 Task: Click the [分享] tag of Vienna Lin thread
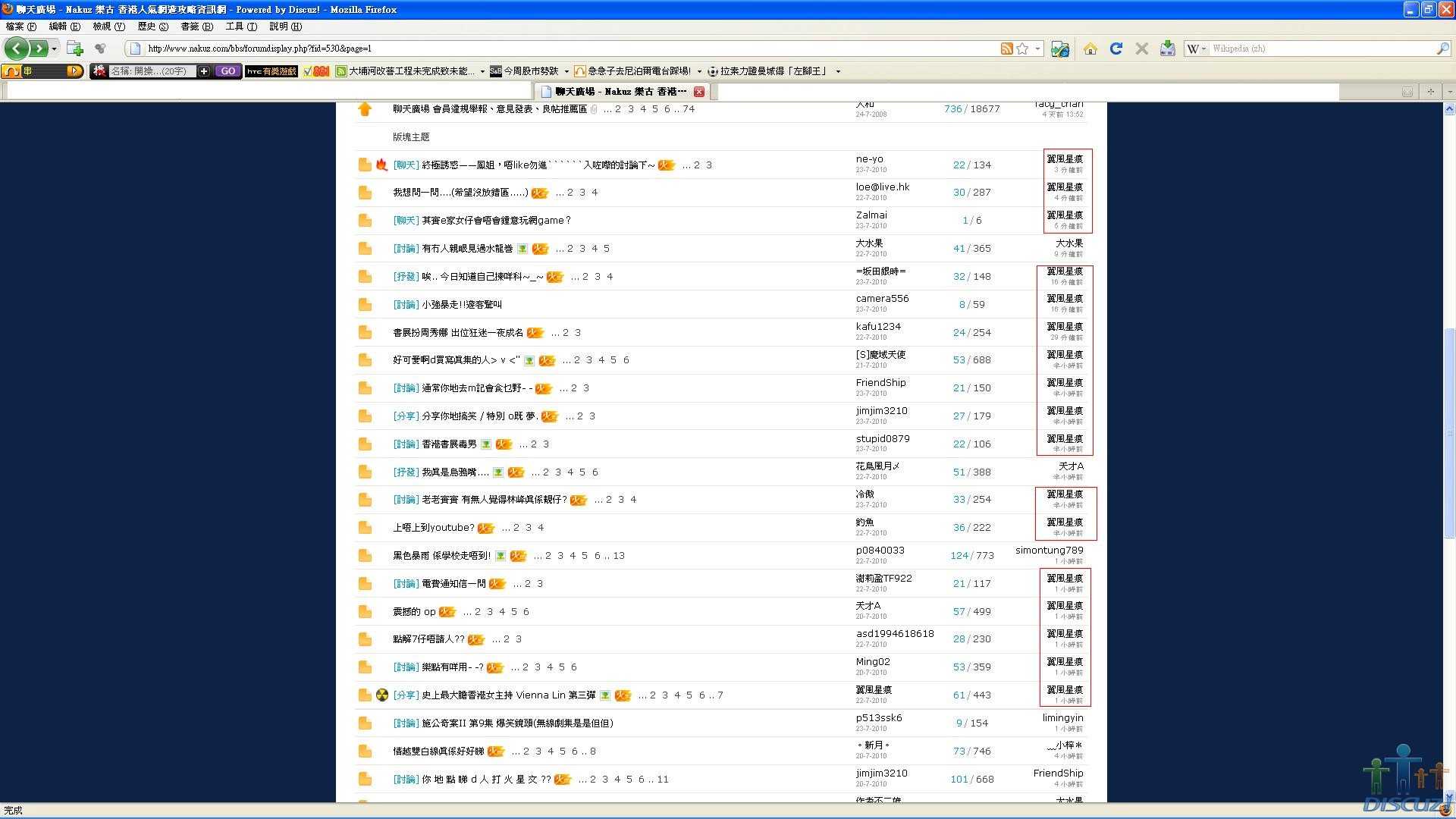click(406, 695)
